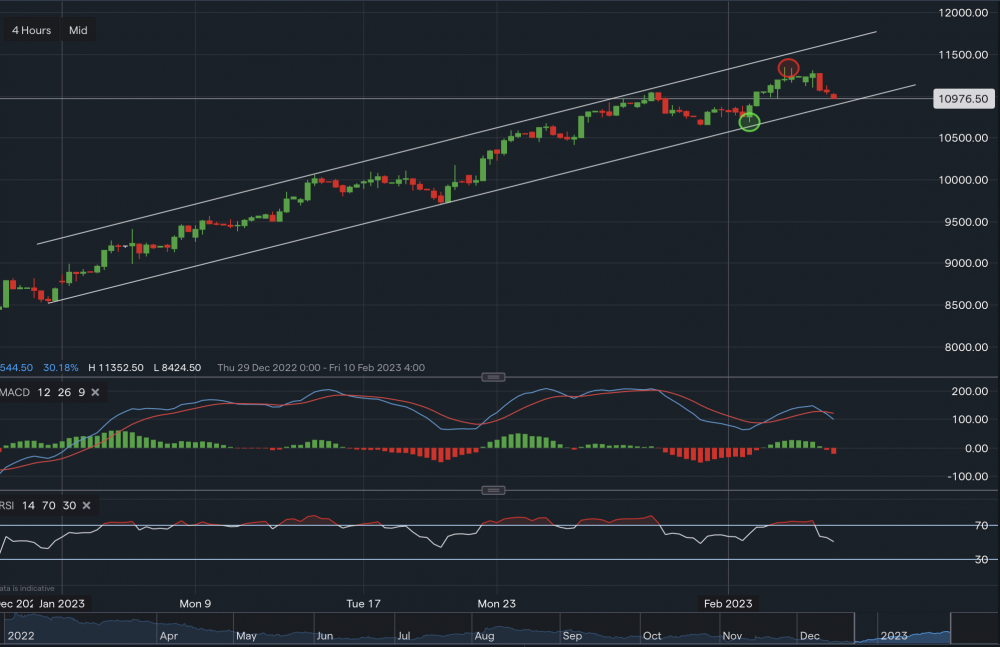1000x647 pixels.
Task: Click the high value H 11352.50
Action: click(117, 368)
